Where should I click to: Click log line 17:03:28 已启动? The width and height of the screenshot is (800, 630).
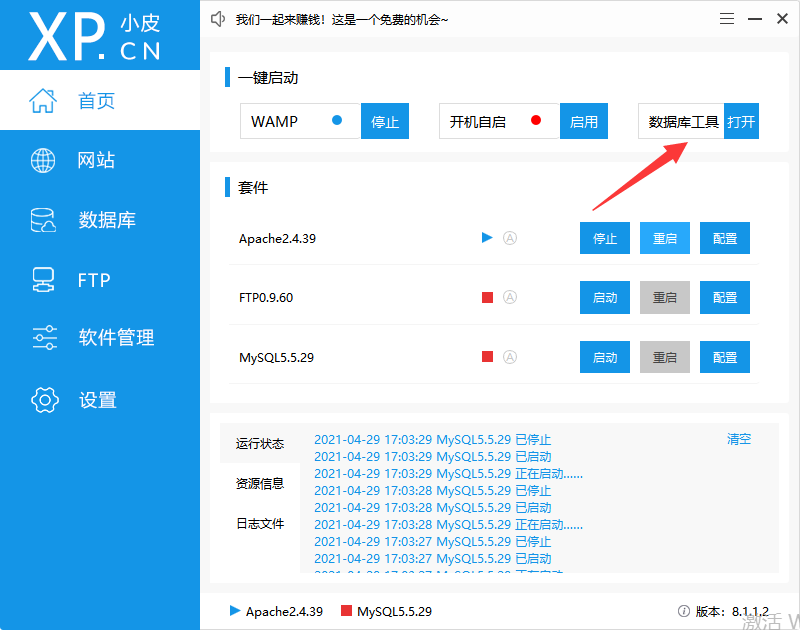[433, 508]
